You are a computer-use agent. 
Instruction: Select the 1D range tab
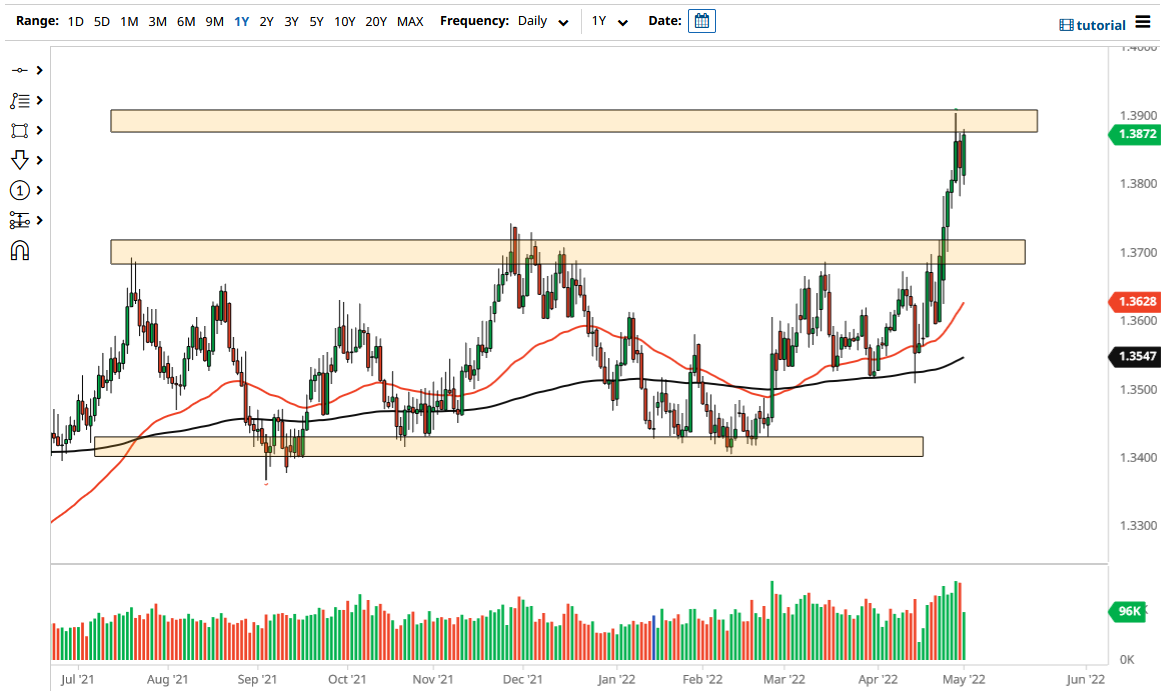75,21
